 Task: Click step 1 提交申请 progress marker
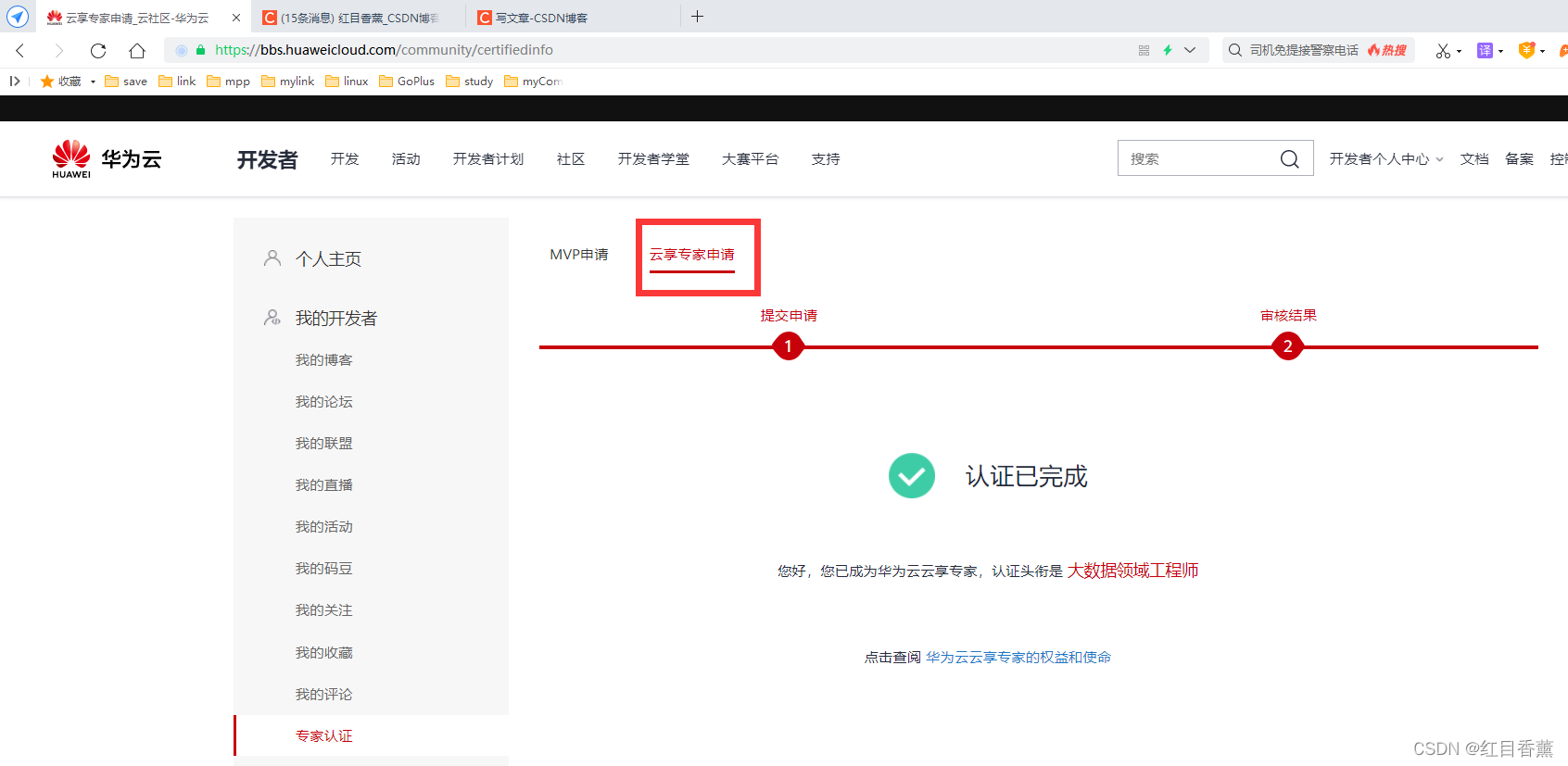[788, 346]
